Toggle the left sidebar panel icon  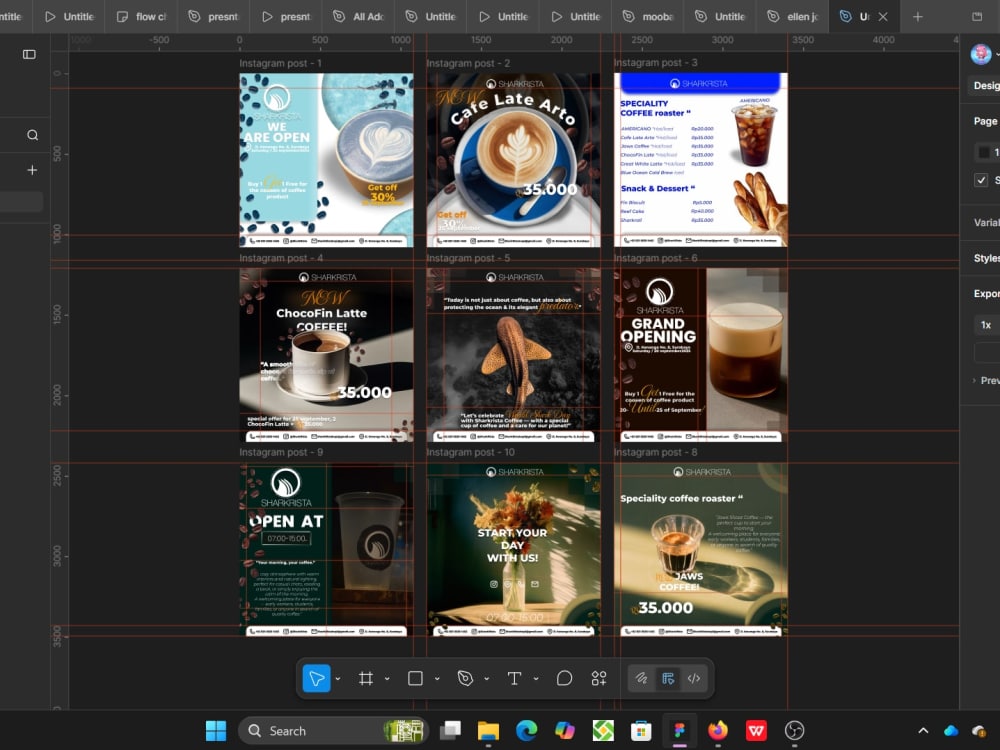point(29,54)
